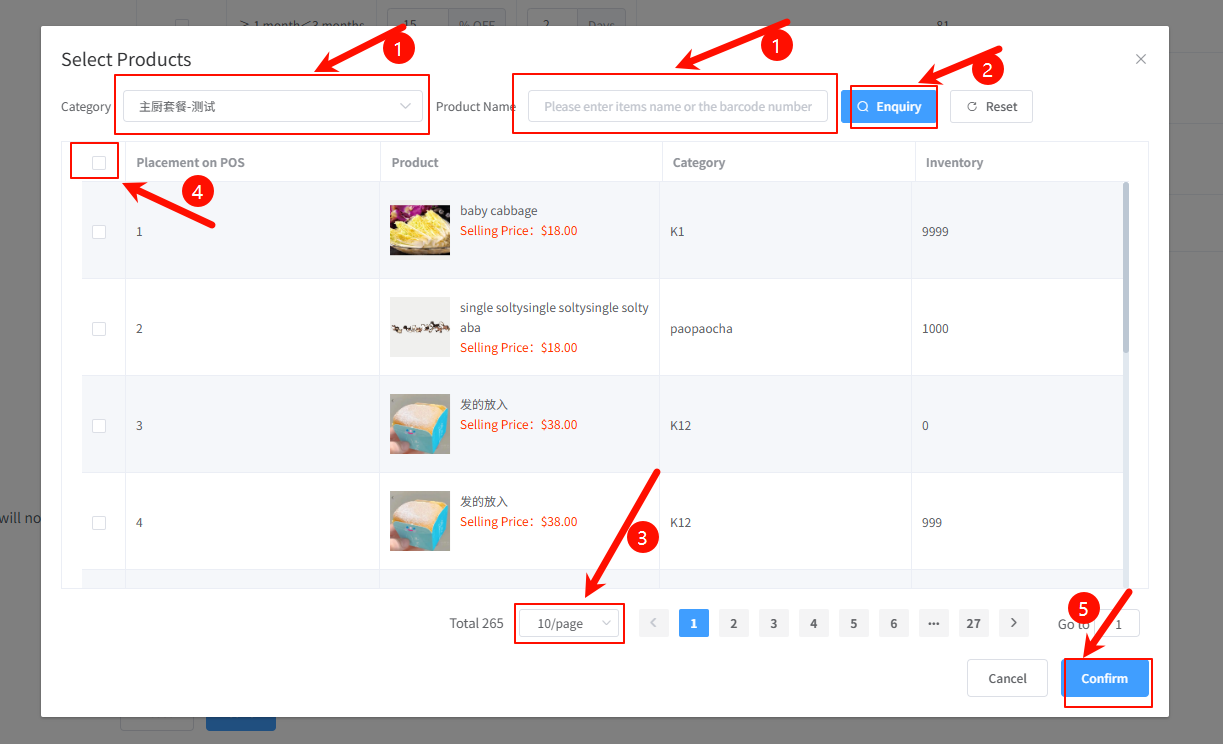1223x744 pixels.
Task: Click the pagination ellipsis for more pages
Action: pos(933,623)
